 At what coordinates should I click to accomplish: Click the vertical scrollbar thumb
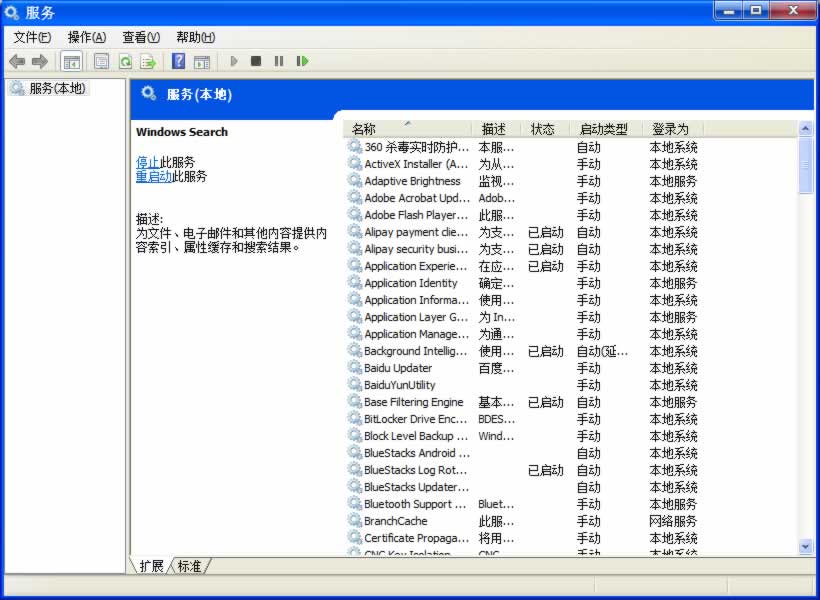coord(805,165)
